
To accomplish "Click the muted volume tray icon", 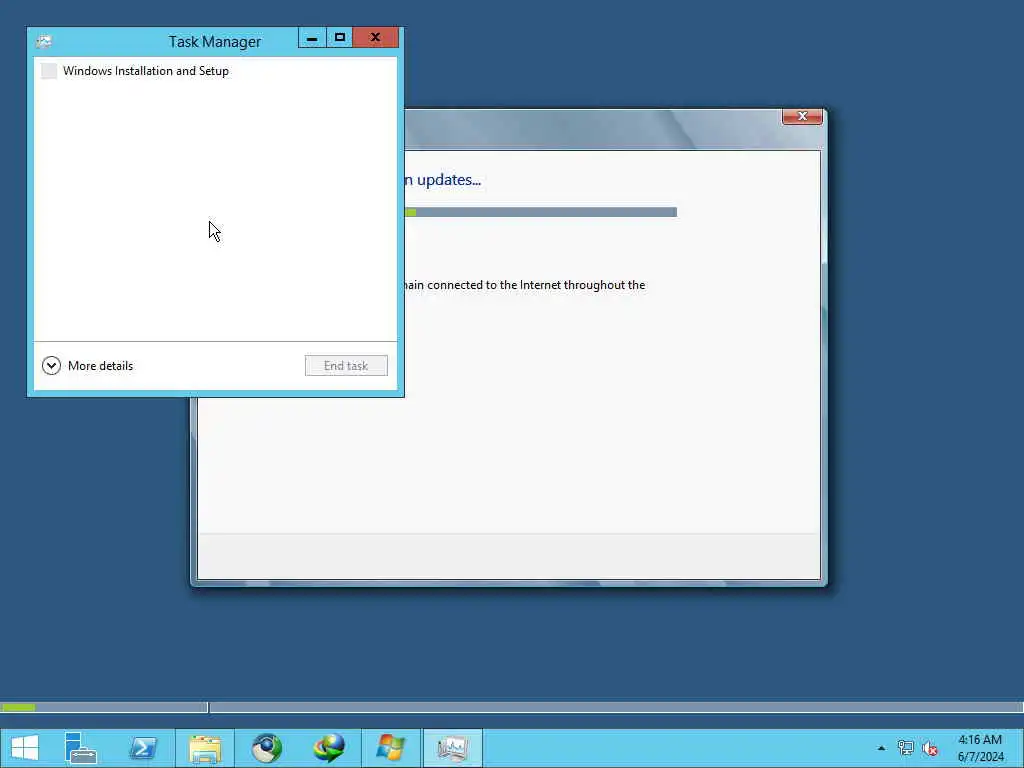I will [x=929, y=748].
